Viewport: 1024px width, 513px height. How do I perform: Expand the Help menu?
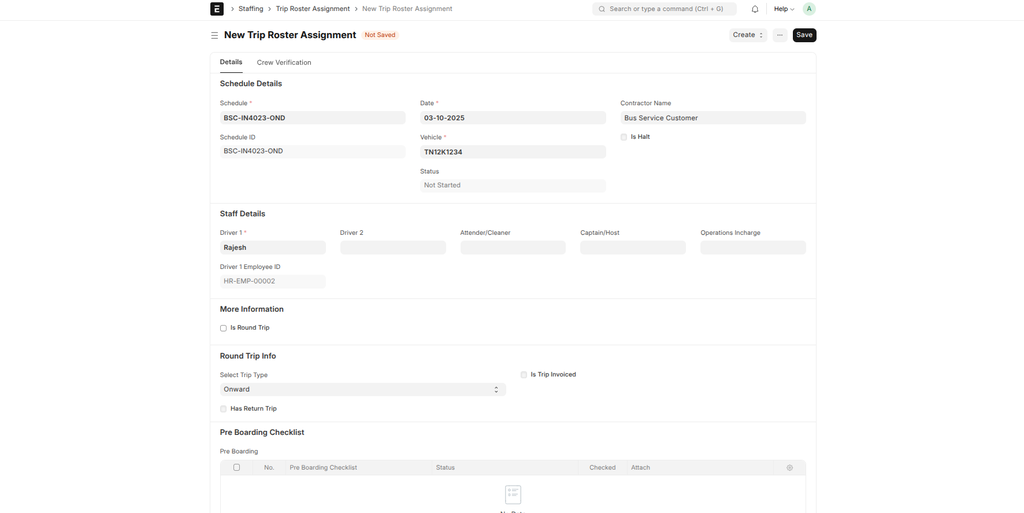784,9
